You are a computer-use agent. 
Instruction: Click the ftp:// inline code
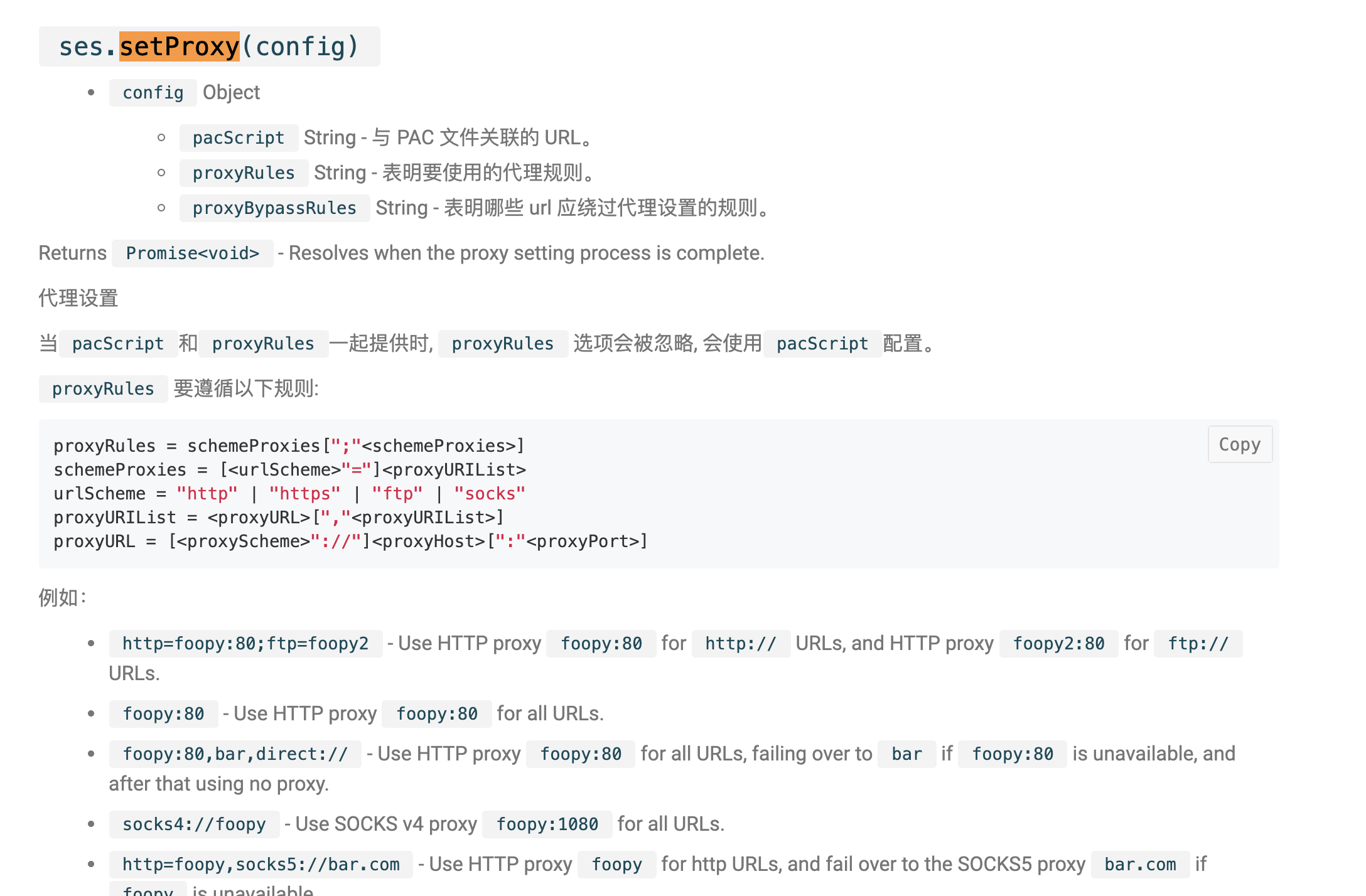[x=1198, y=644]
